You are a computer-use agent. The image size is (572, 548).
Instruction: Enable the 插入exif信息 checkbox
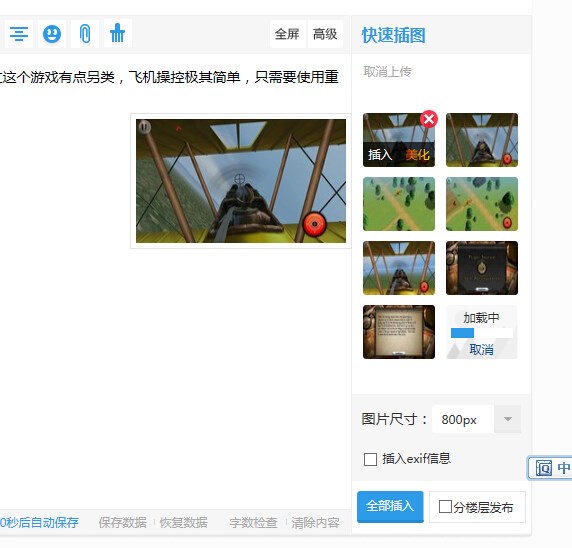click(370, 459)
